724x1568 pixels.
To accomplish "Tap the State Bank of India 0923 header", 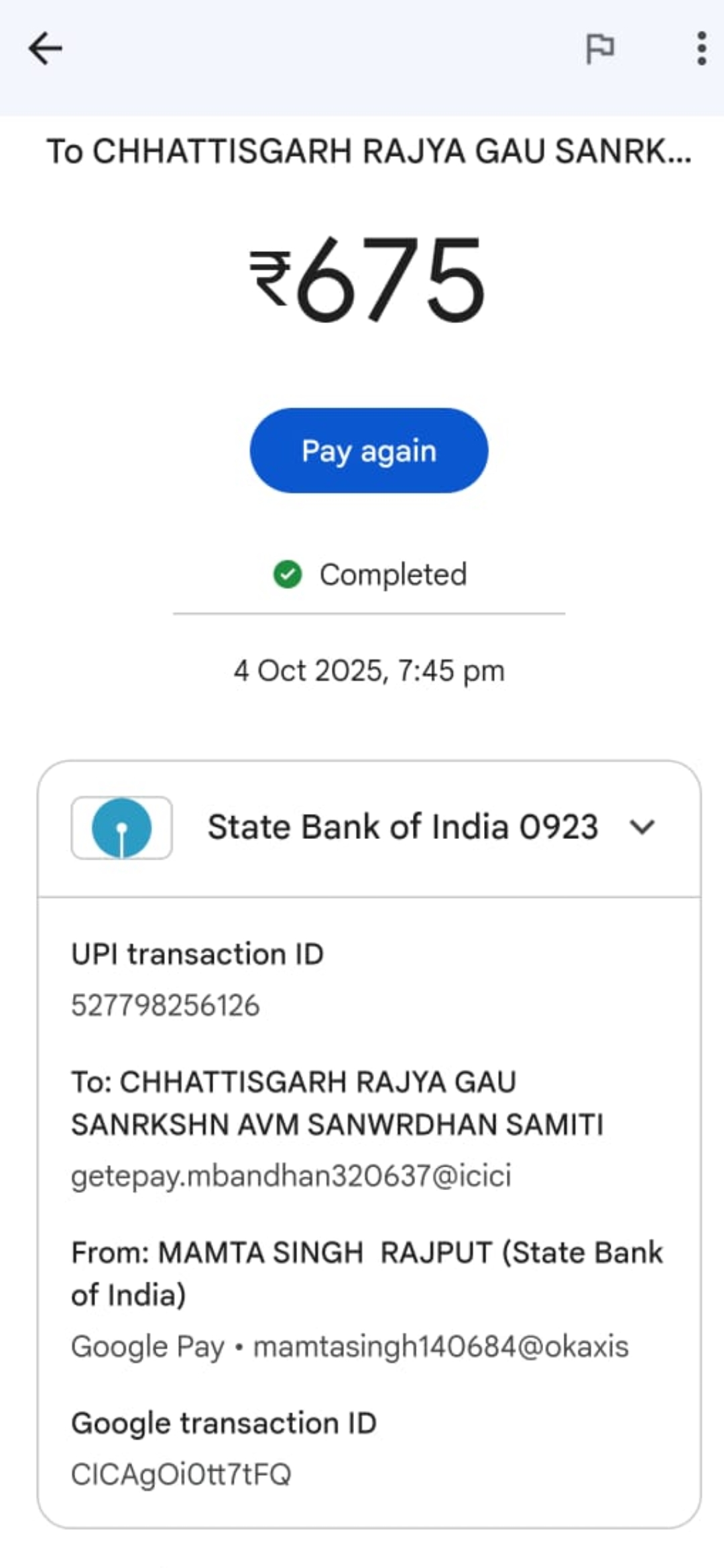I will 402,828.
